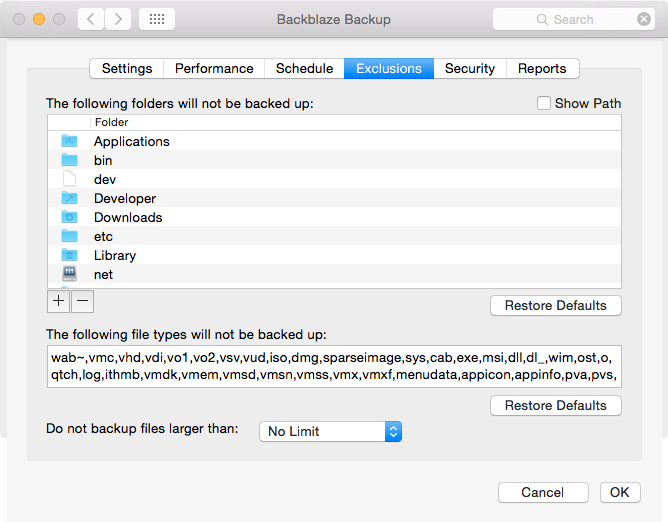The image size is (668, 522).
Task: Go back with the left arrow button
Action: (90, 19)
